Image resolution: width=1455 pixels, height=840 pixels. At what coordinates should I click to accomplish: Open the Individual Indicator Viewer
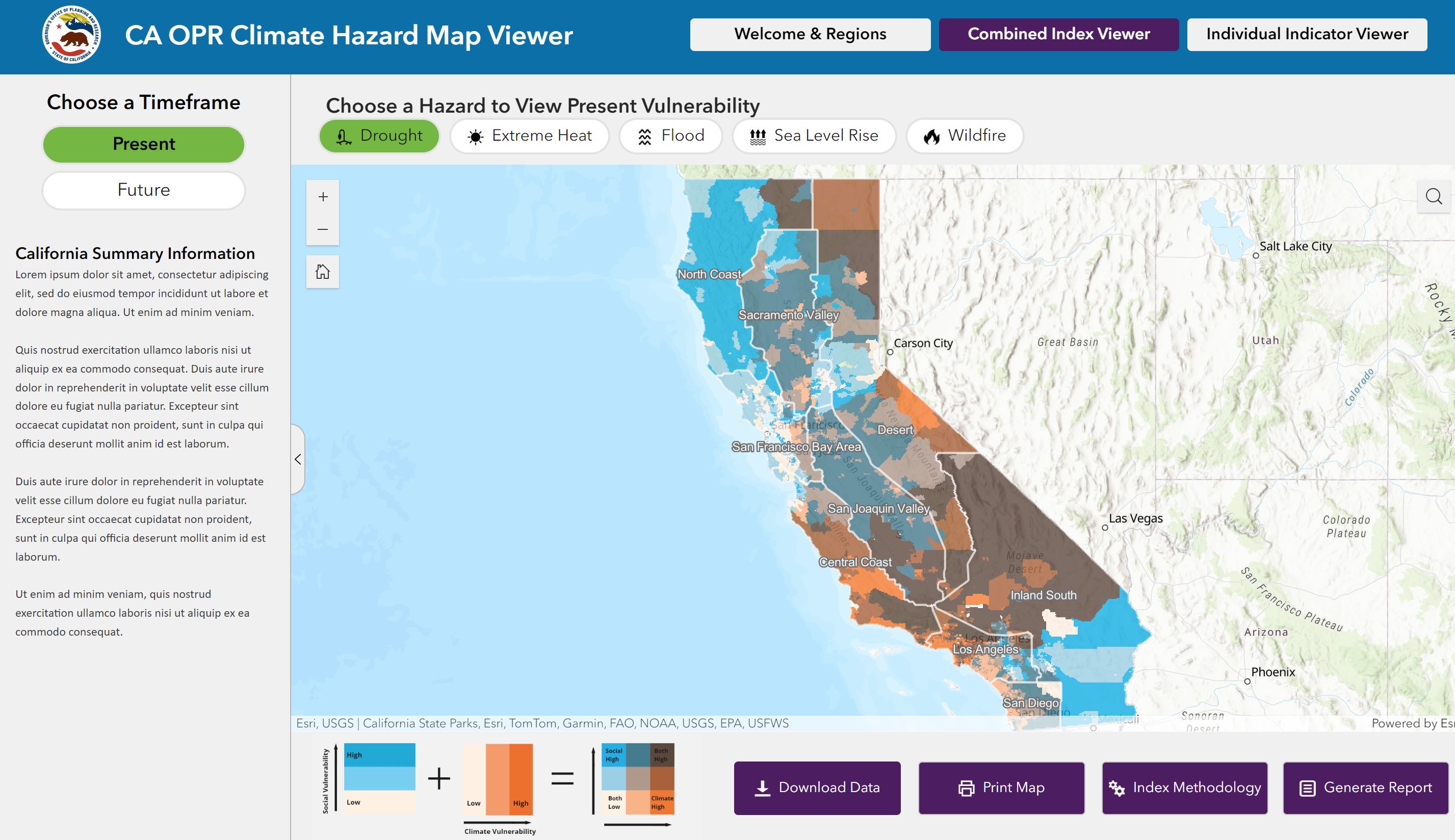(1306, 34)
